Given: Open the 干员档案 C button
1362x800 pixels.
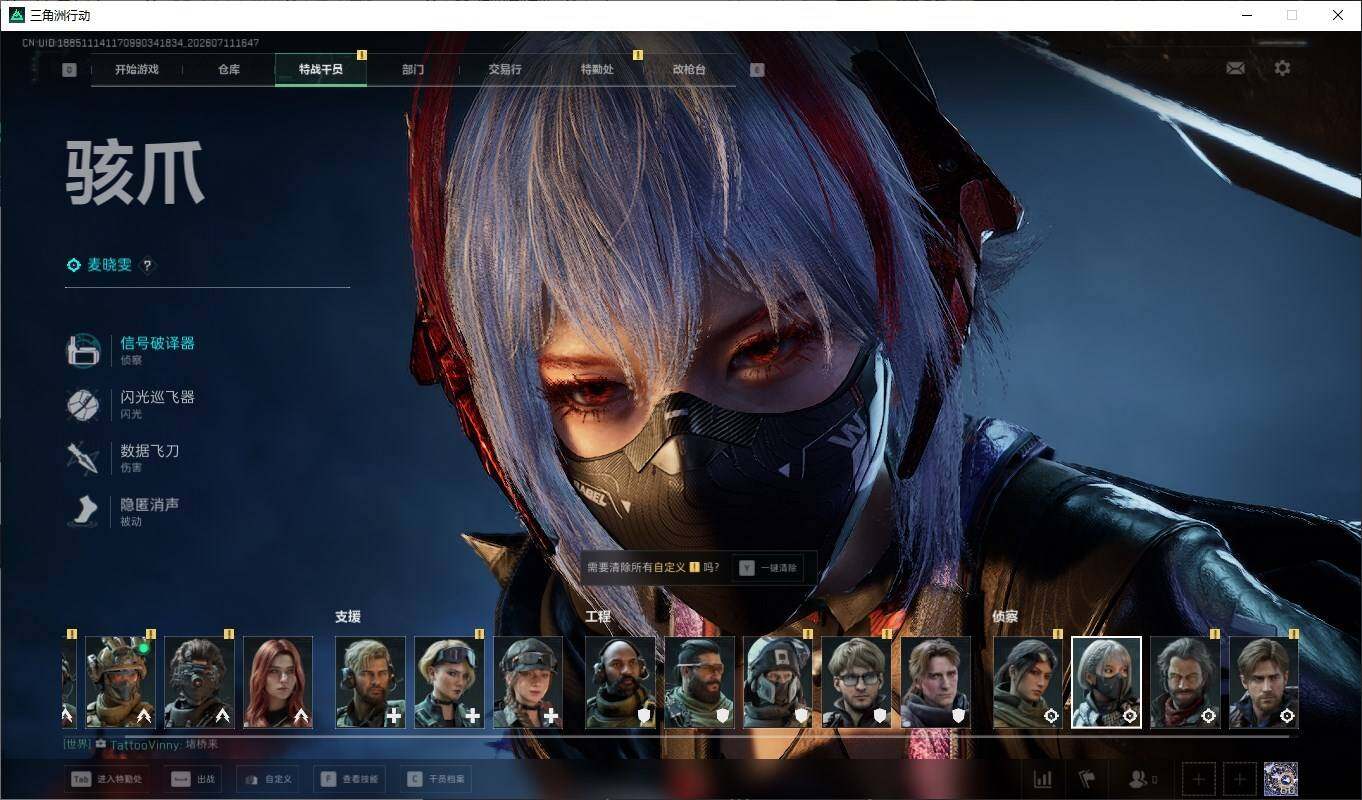Looking at the screenshot, I should point(435,779).
